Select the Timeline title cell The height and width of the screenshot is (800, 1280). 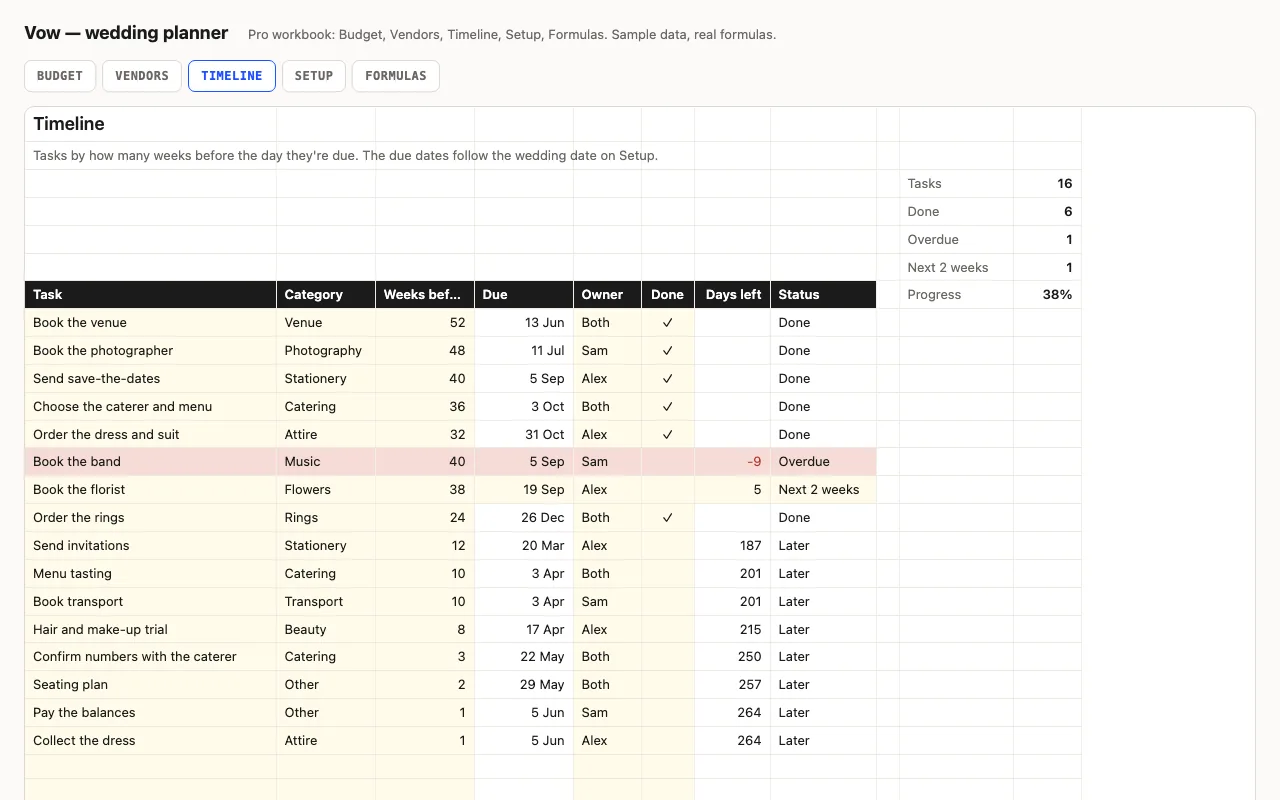[150, 124]
